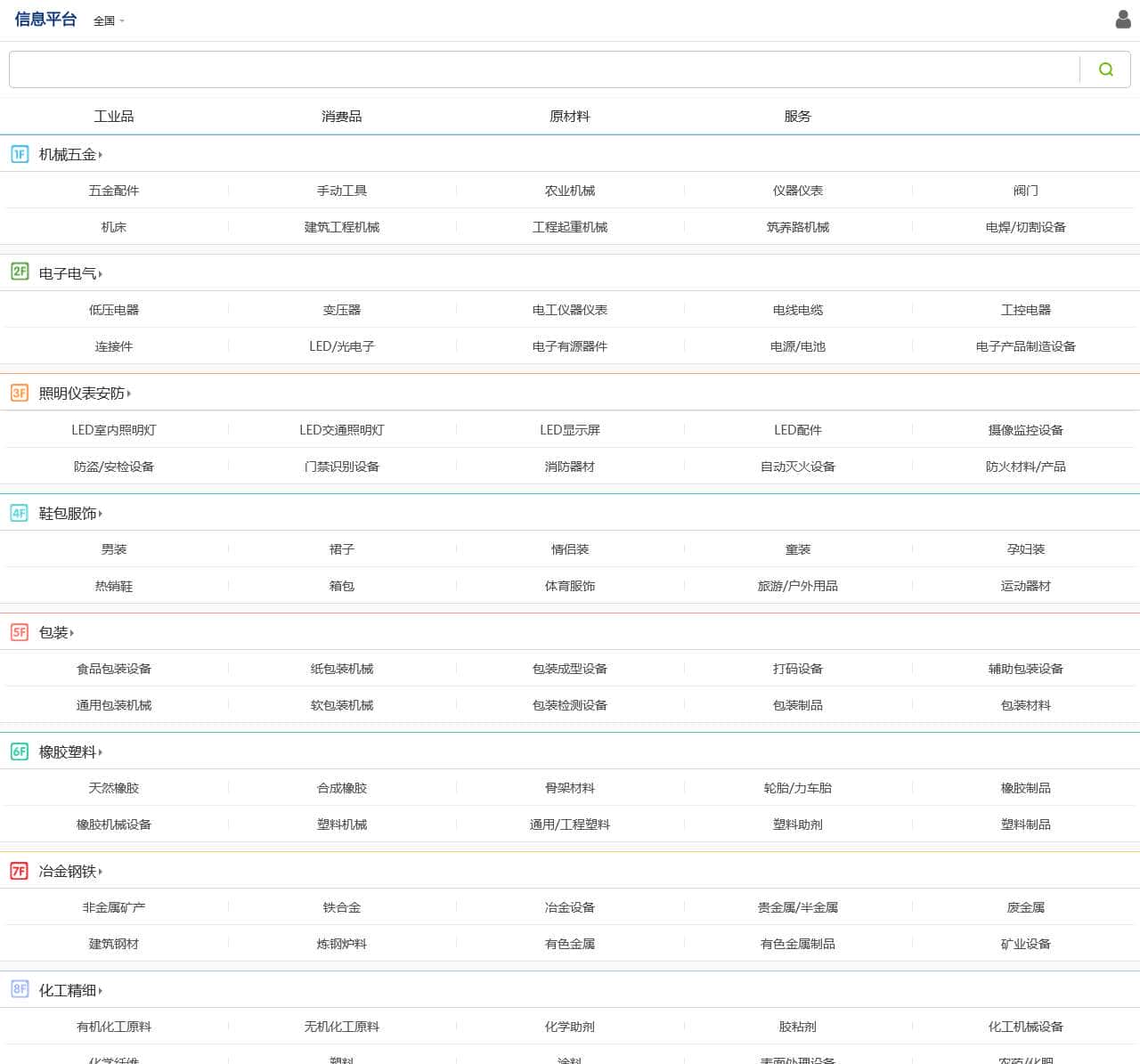Expand the 鞋包服饰 category
1140x1064 pixels.
click(70, 513)
